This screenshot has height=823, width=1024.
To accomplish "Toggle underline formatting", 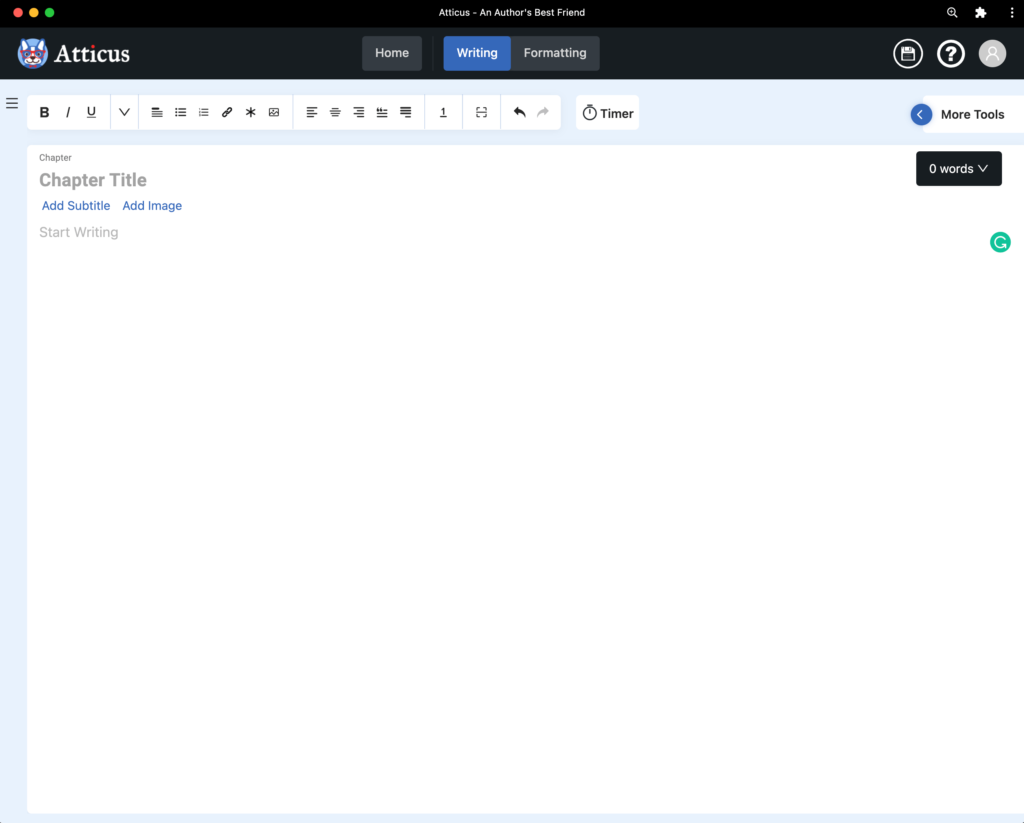I will pyautogui.click(x=91, y=112).
